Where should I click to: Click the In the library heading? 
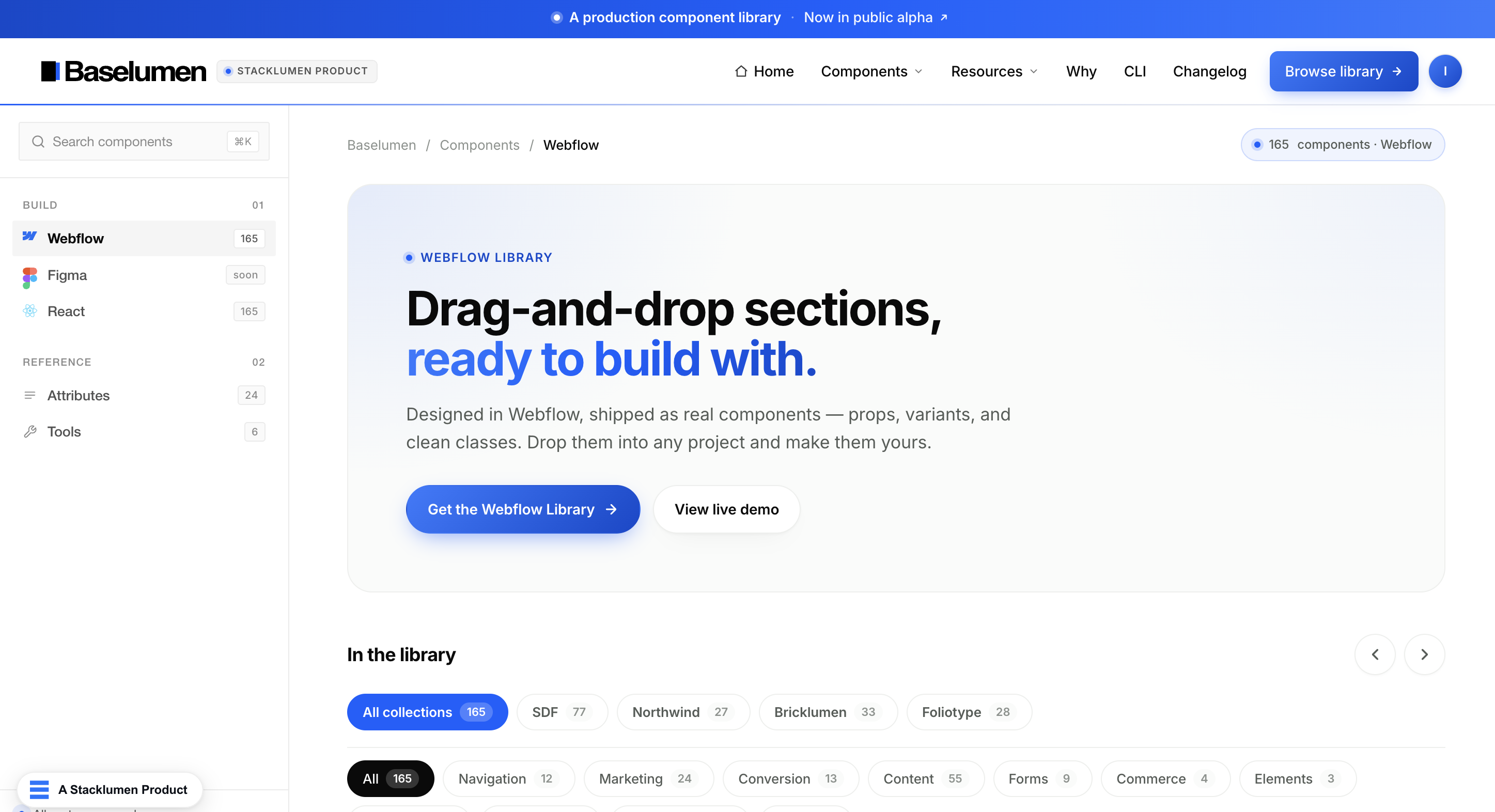click(401, 654)
